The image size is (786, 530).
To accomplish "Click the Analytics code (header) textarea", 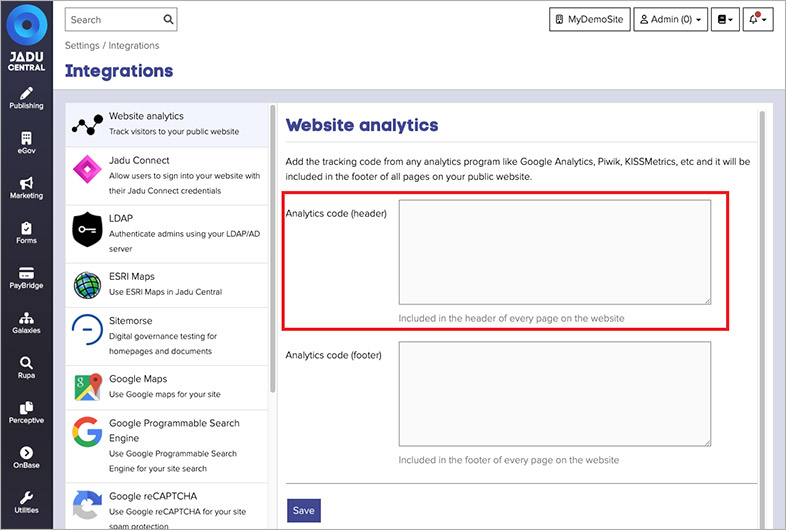I will tap(554, 252).
